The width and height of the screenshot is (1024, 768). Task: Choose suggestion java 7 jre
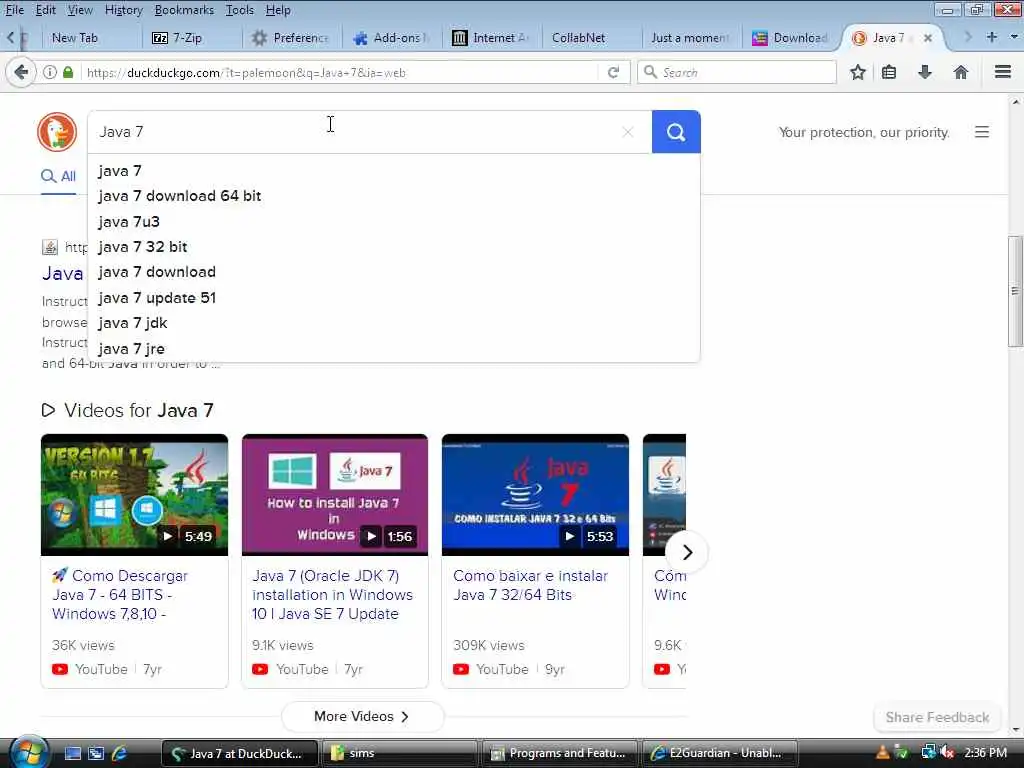394,349
